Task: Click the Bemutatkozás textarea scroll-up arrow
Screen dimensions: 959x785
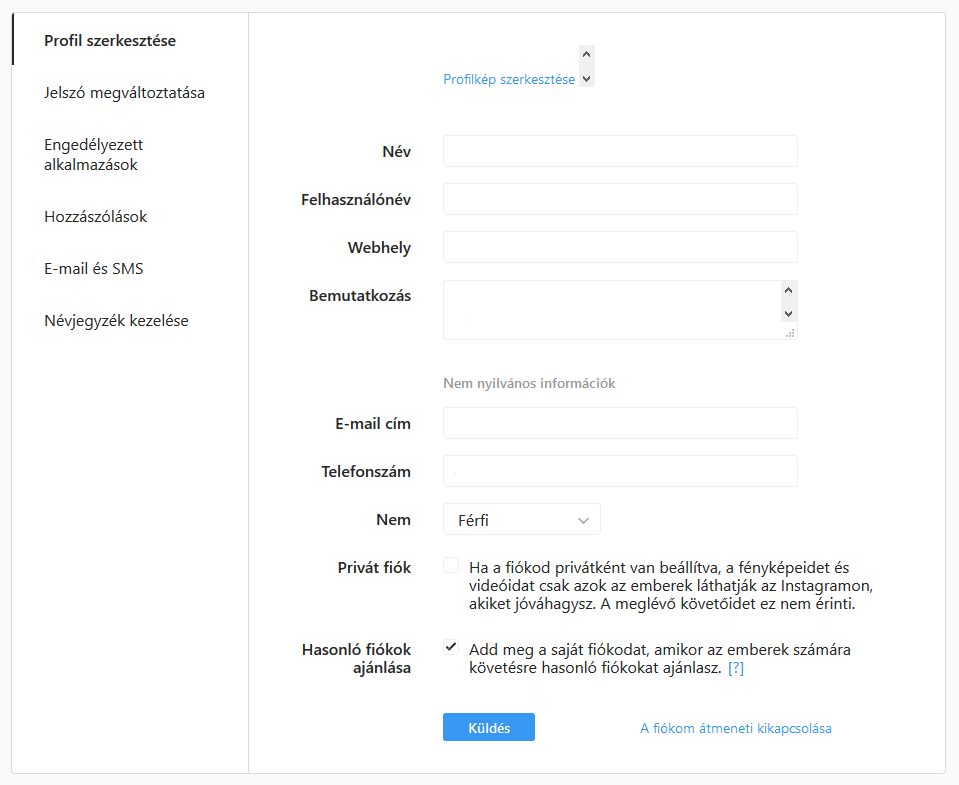Action: (788, 290)
